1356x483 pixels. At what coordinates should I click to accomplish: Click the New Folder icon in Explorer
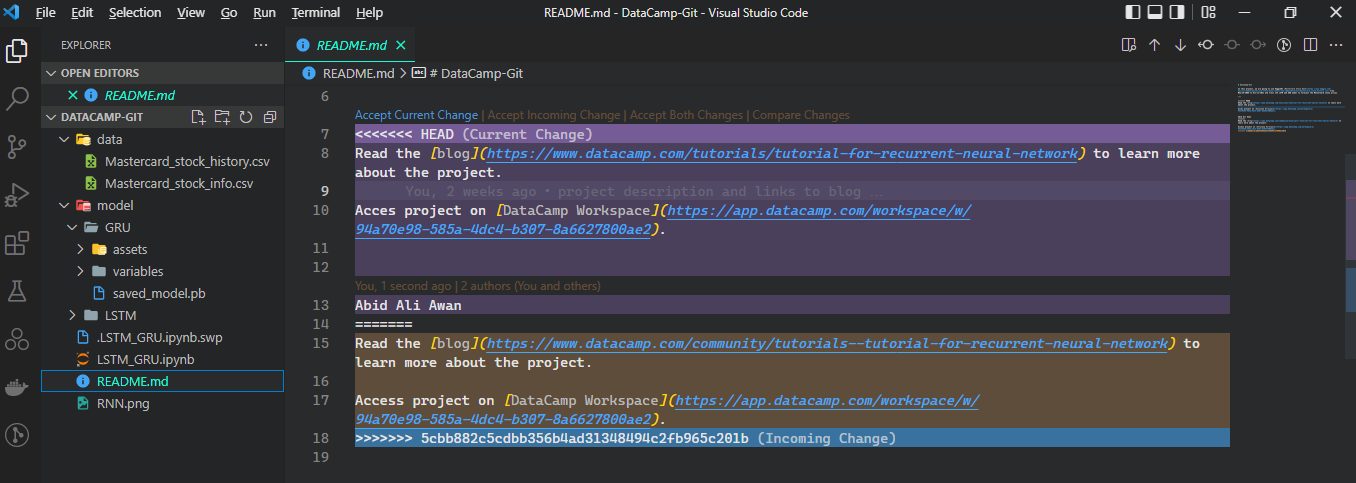(222, 117)
